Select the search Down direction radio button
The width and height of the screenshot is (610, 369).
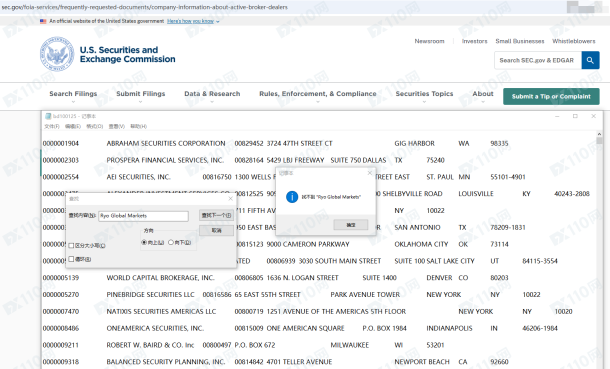point(171,242)
